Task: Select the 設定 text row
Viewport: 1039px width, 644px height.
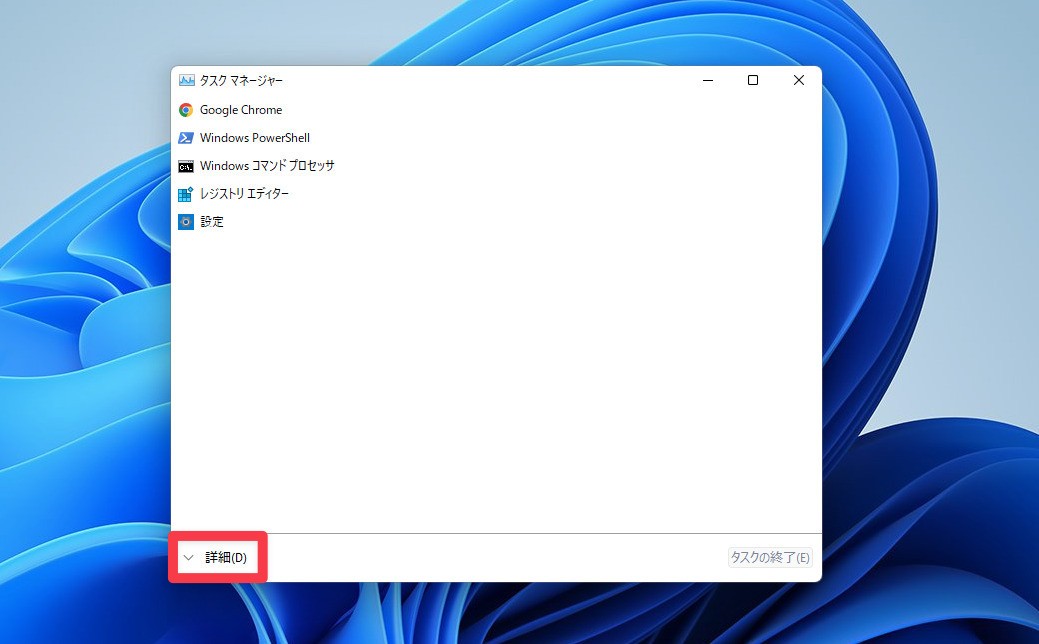Action: (212, 222)
